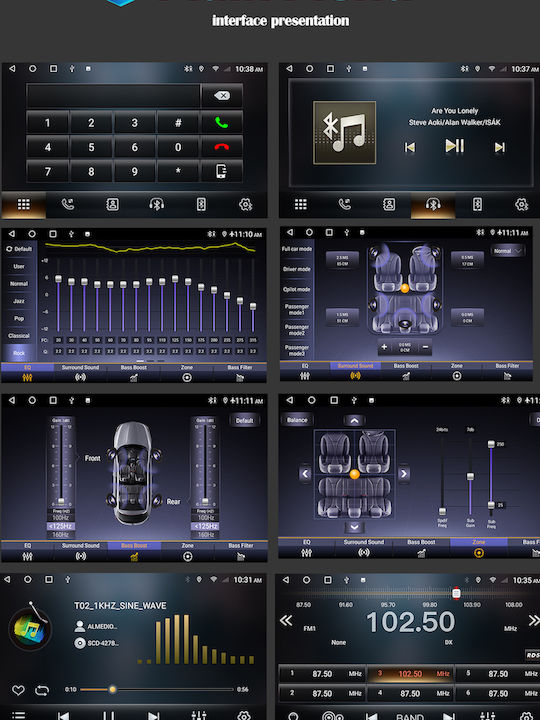
Task: Tap the EQ sliders icon under the EQ tab
Action: pos(27,377)
